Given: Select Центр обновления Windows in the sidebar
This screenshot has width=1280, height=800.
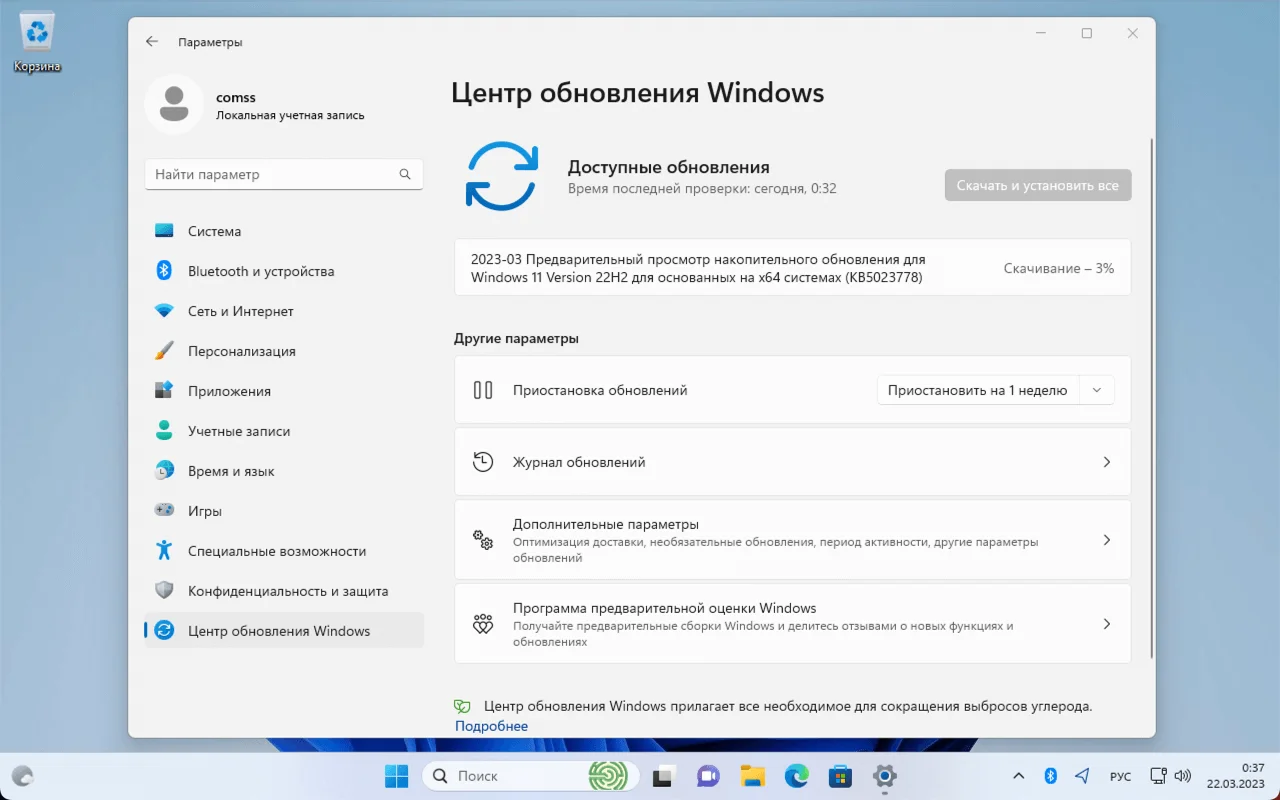Looking at the screenshot, I should pos(284,631).
